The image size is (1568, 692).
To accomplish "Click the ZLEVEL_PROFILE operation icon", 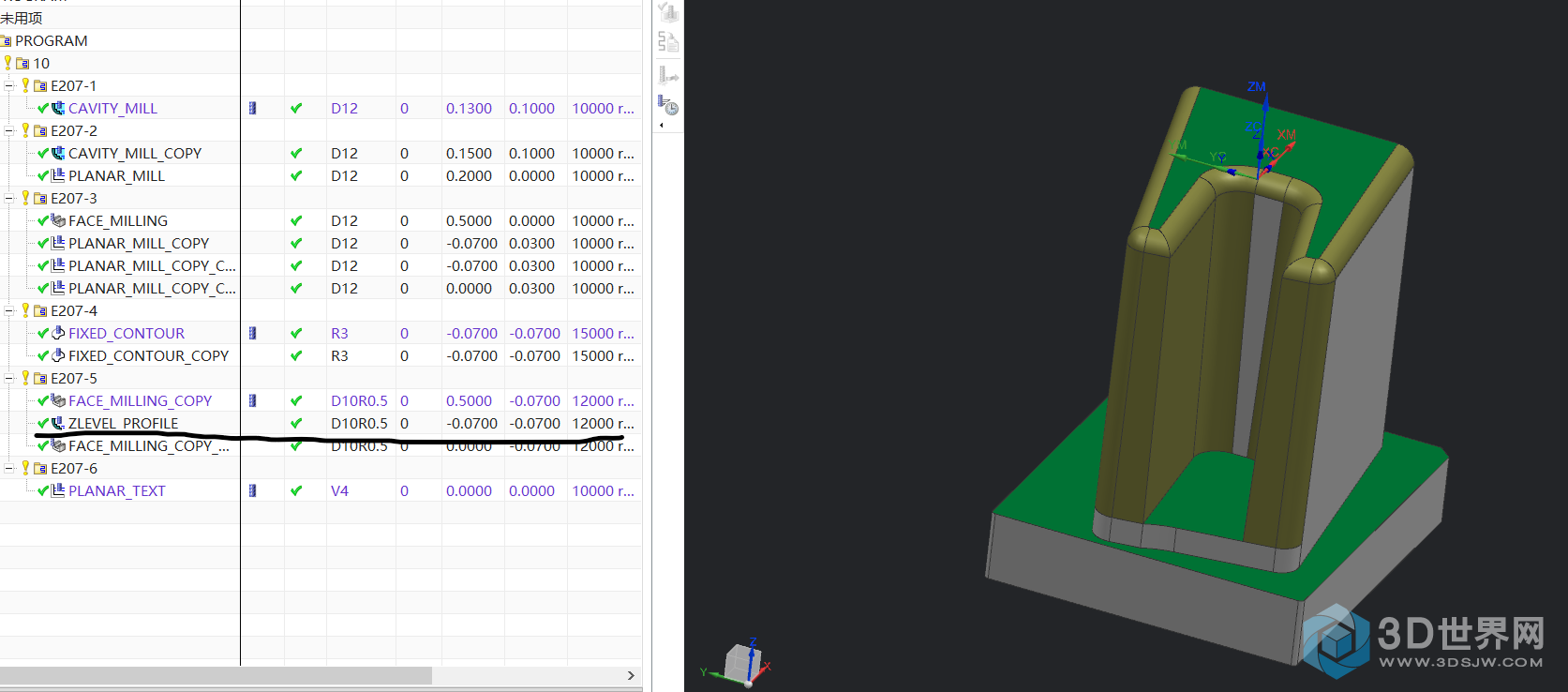I will pos(58,423).
